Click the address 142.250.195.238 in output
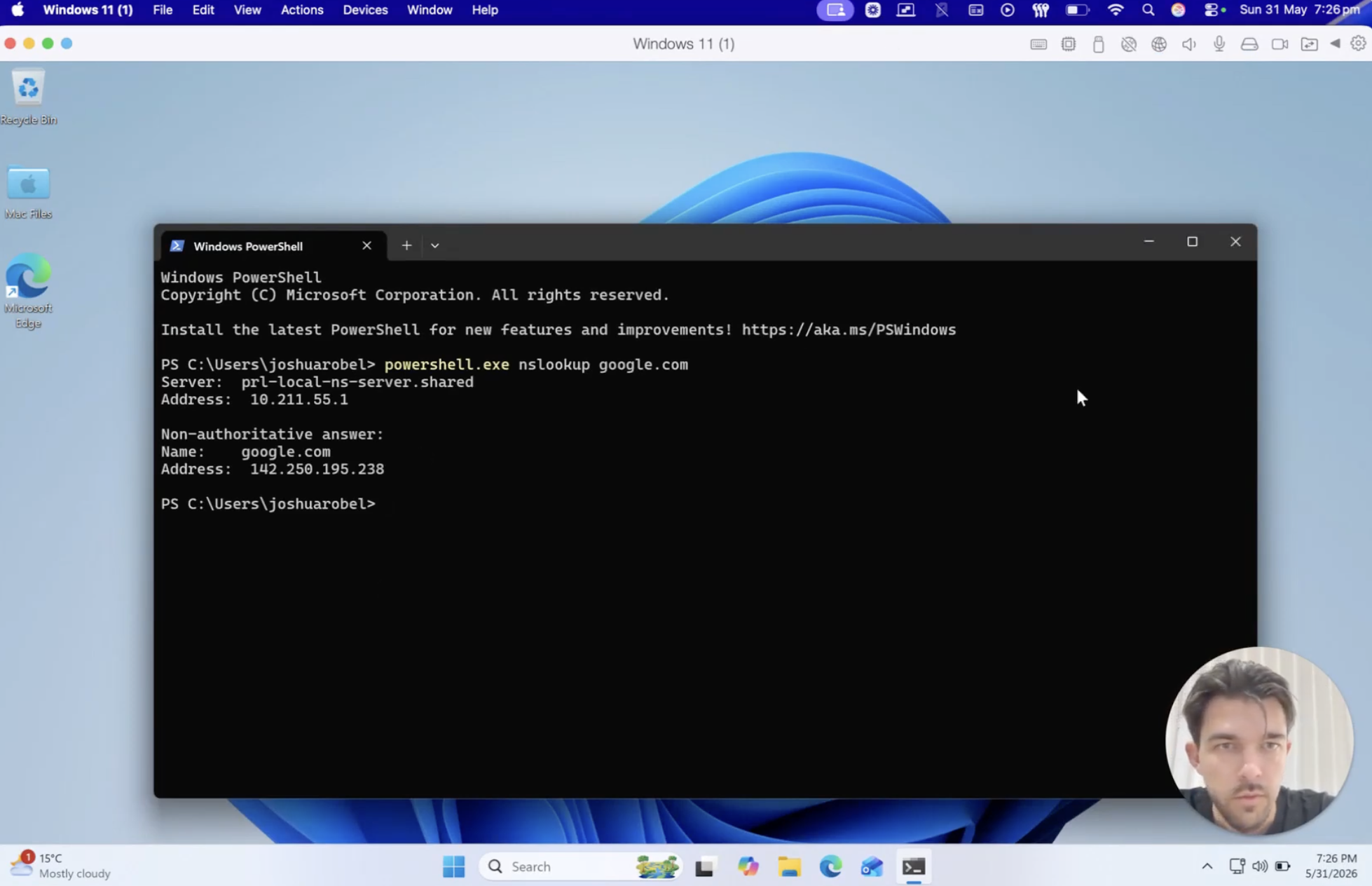Screen dimensions: 1372x886 [317, 469]
